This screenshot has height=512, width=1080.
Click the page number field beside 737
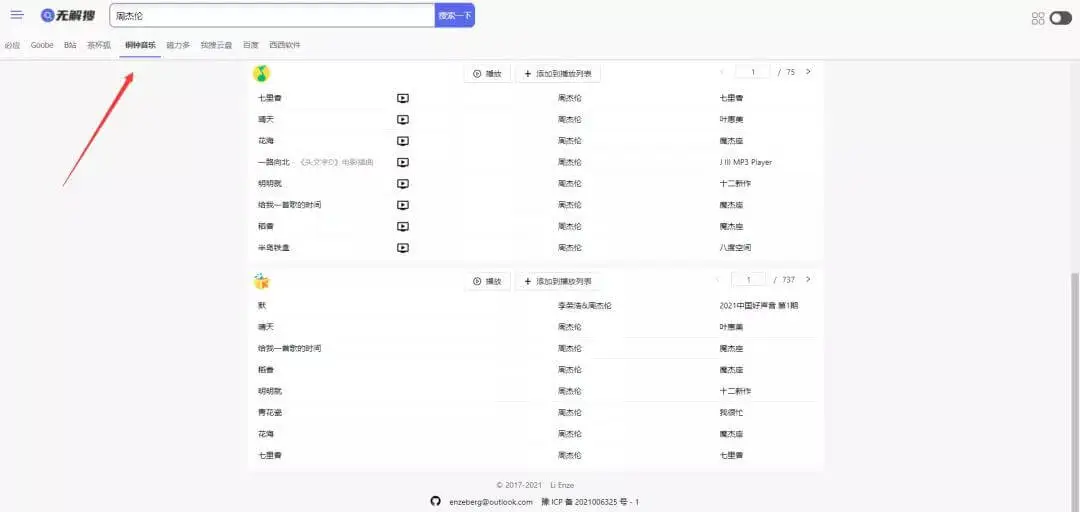(748, 280)
